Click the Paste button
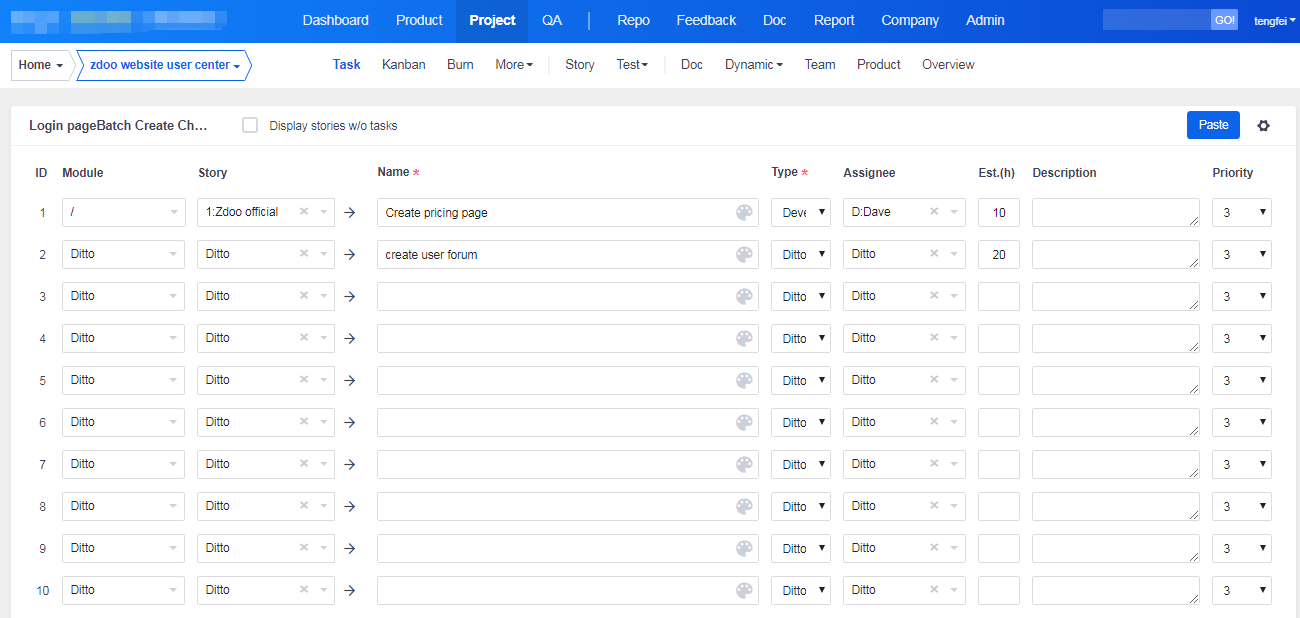Image resolution: width=1300 pixels, height=618 pixels. click(x=1213, y=125)
